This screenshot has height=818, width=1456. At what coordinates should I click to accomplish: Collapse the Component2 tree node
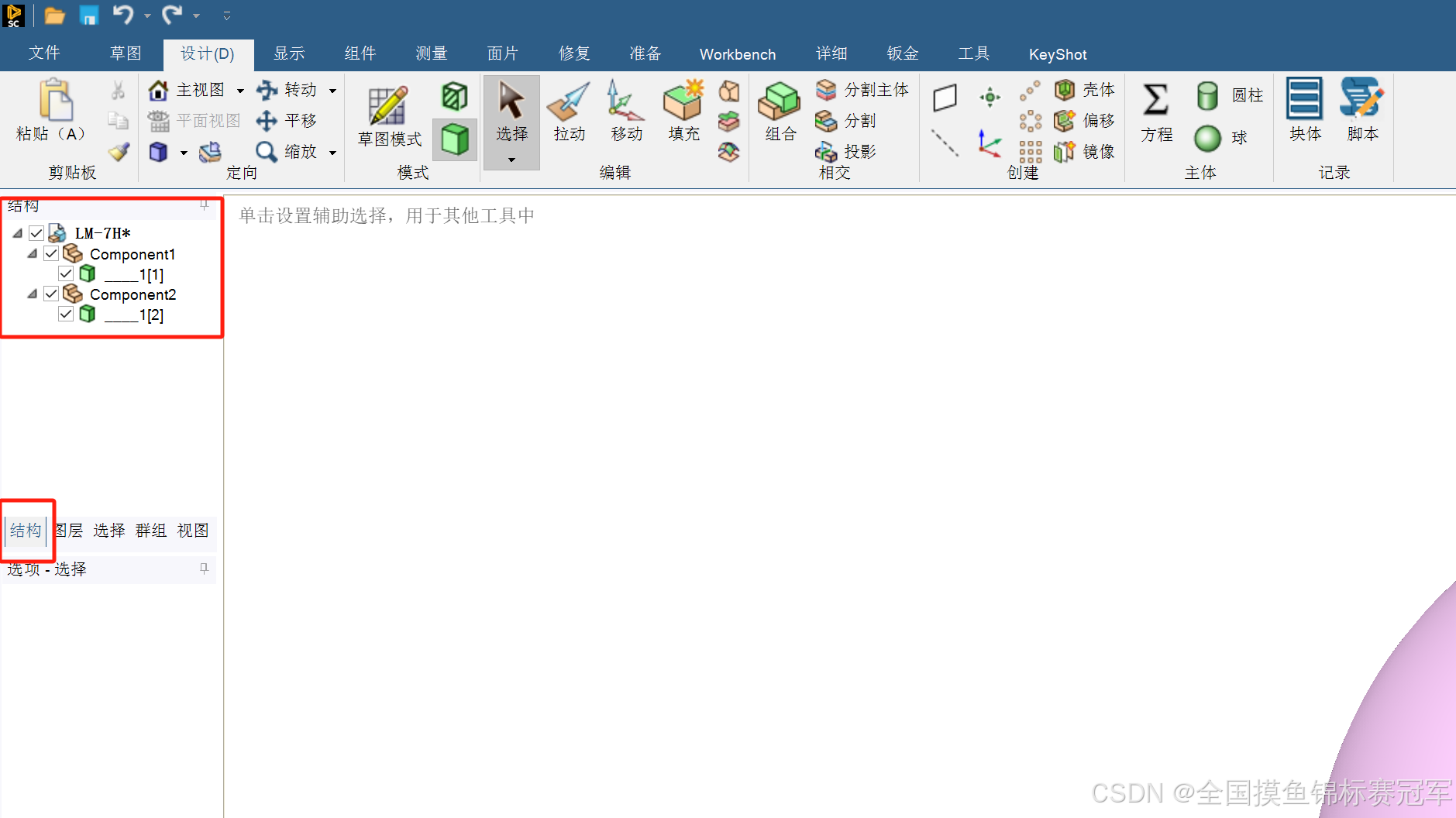click(32, 294)
